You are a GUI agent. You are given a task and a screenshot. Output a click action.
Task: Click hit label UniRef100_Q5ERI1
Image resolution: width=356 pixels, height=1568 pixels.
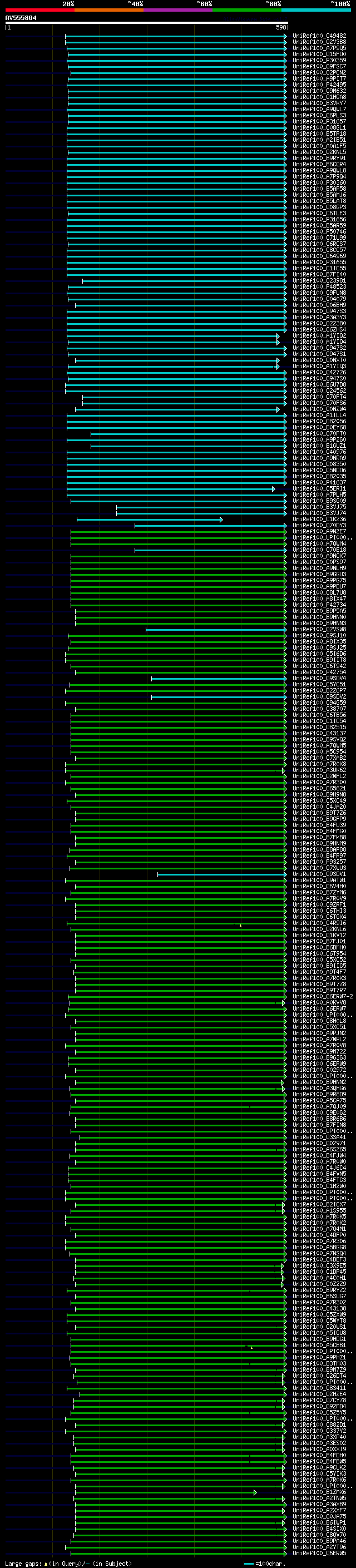pos(319,489)
